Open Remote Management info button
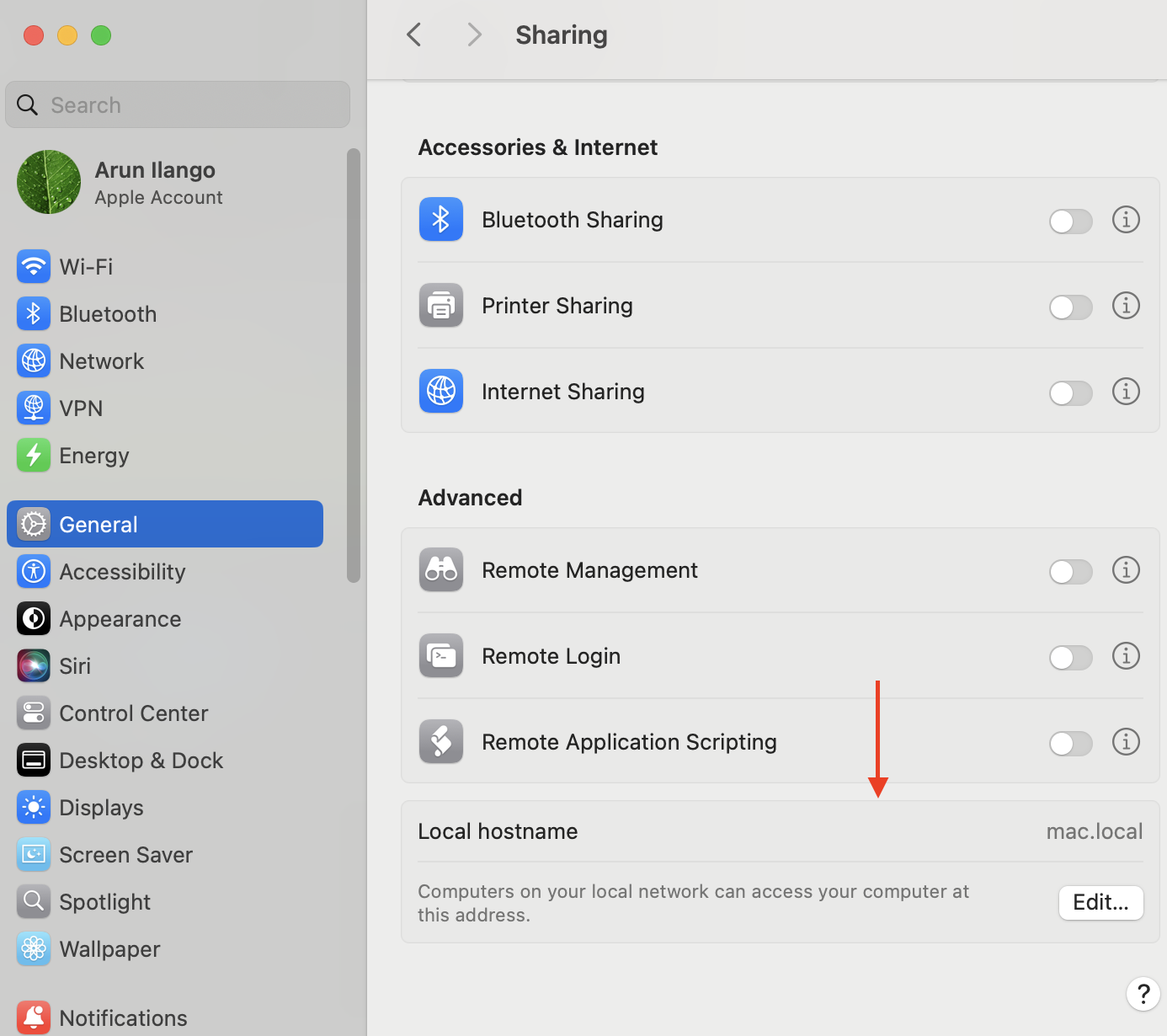Viewport: 1167px width, 1036px height. point(1126,570)
